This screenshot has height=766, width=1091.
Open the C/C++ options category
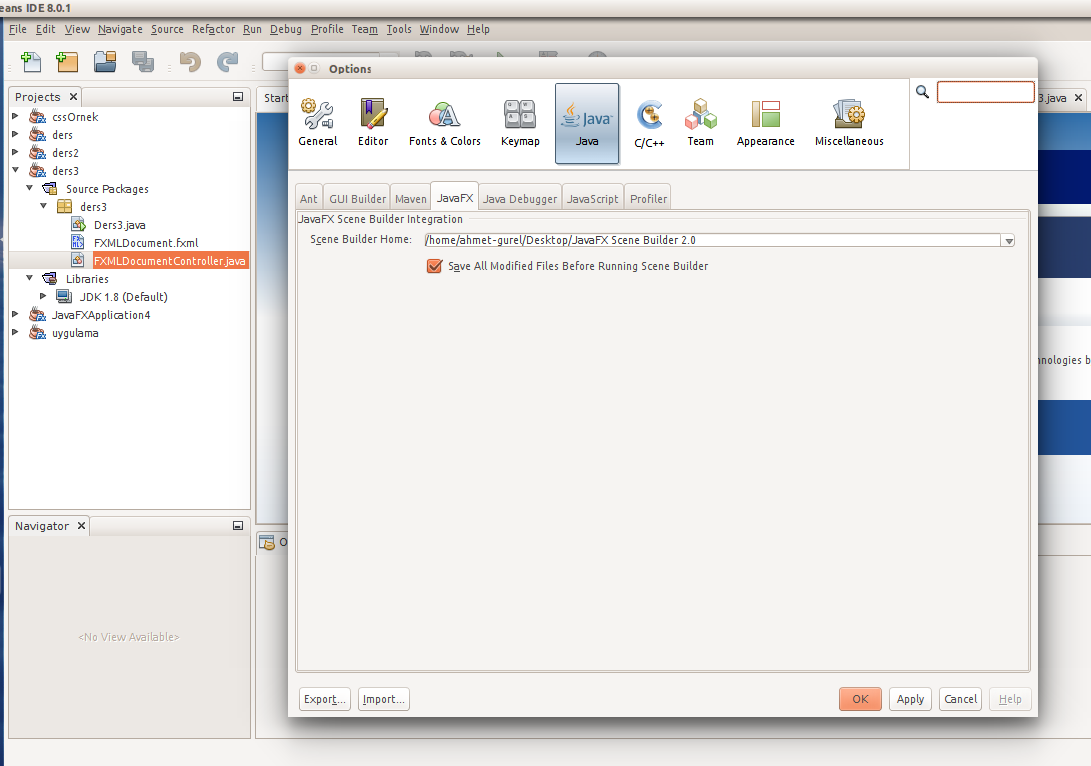click(649, 123)
